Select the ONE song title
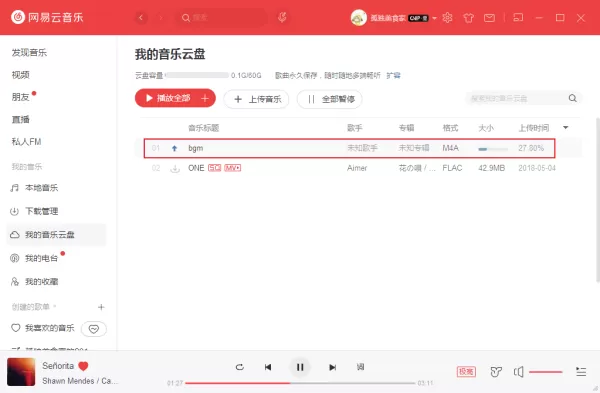 tap(196, 168)
